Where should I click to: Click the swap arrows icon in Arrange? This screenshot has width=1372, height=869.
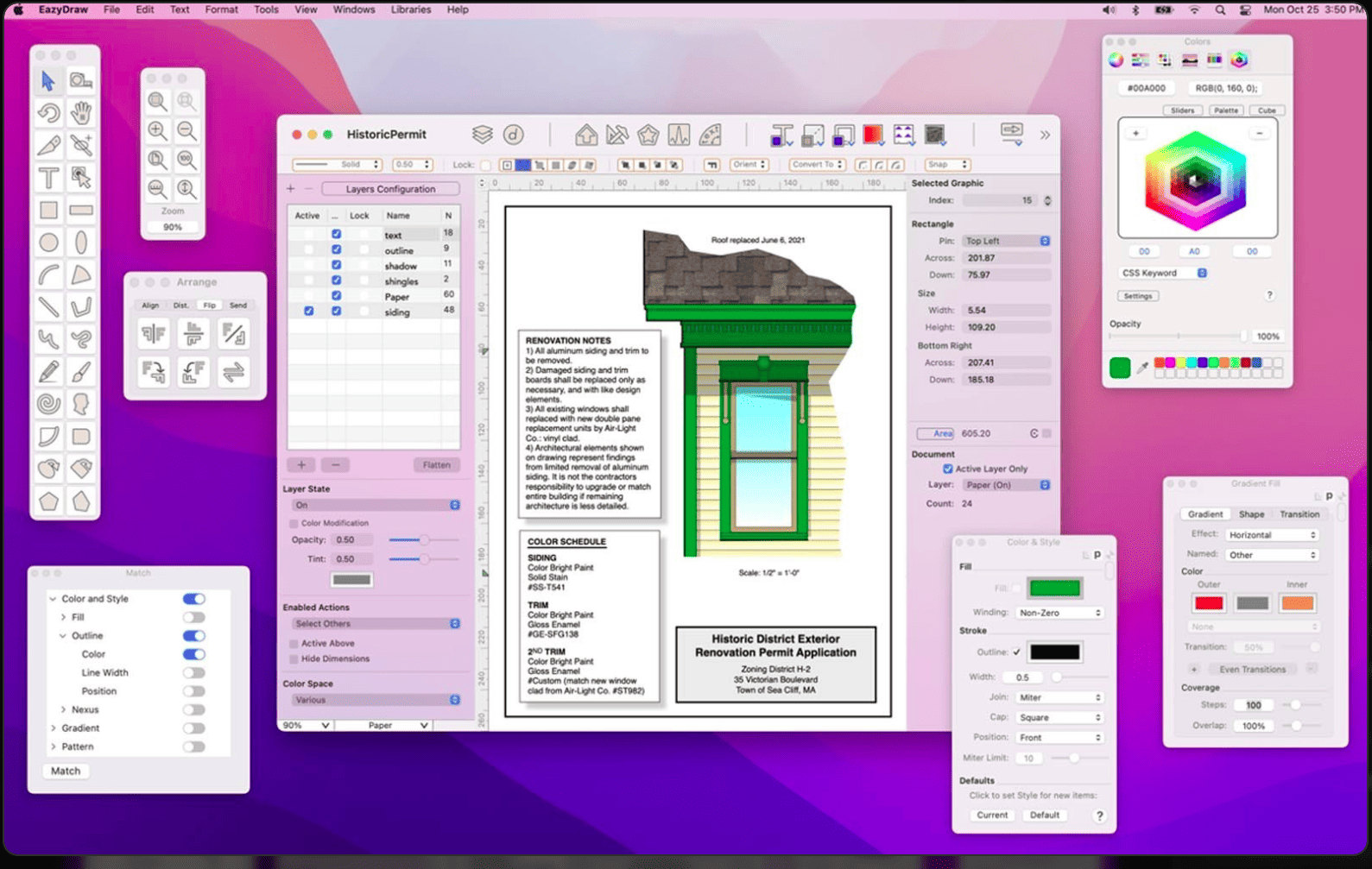point(233,372)
